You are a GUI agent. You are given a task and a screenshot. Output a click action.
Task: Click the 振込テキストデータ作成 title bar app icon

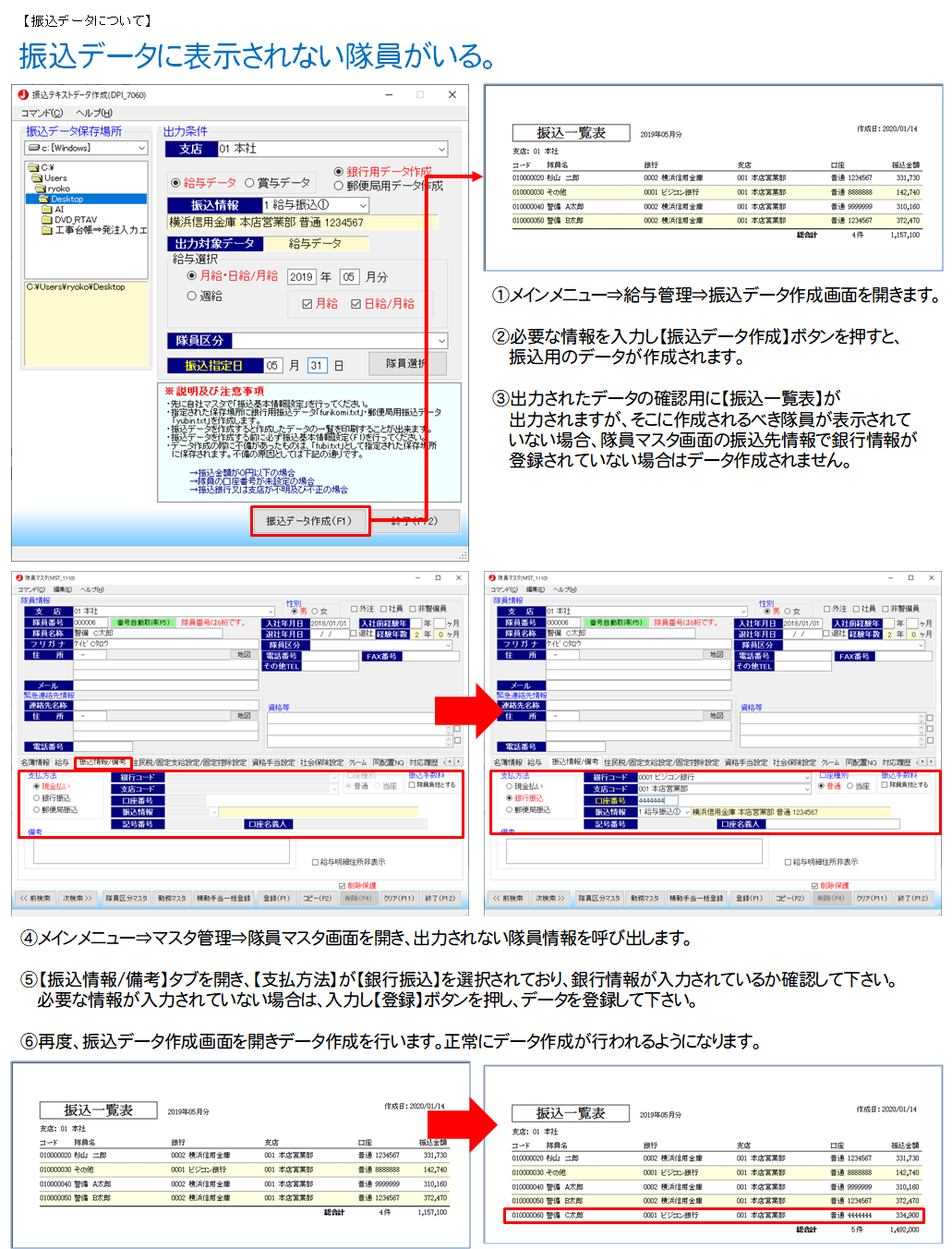(x=23, y=94)
